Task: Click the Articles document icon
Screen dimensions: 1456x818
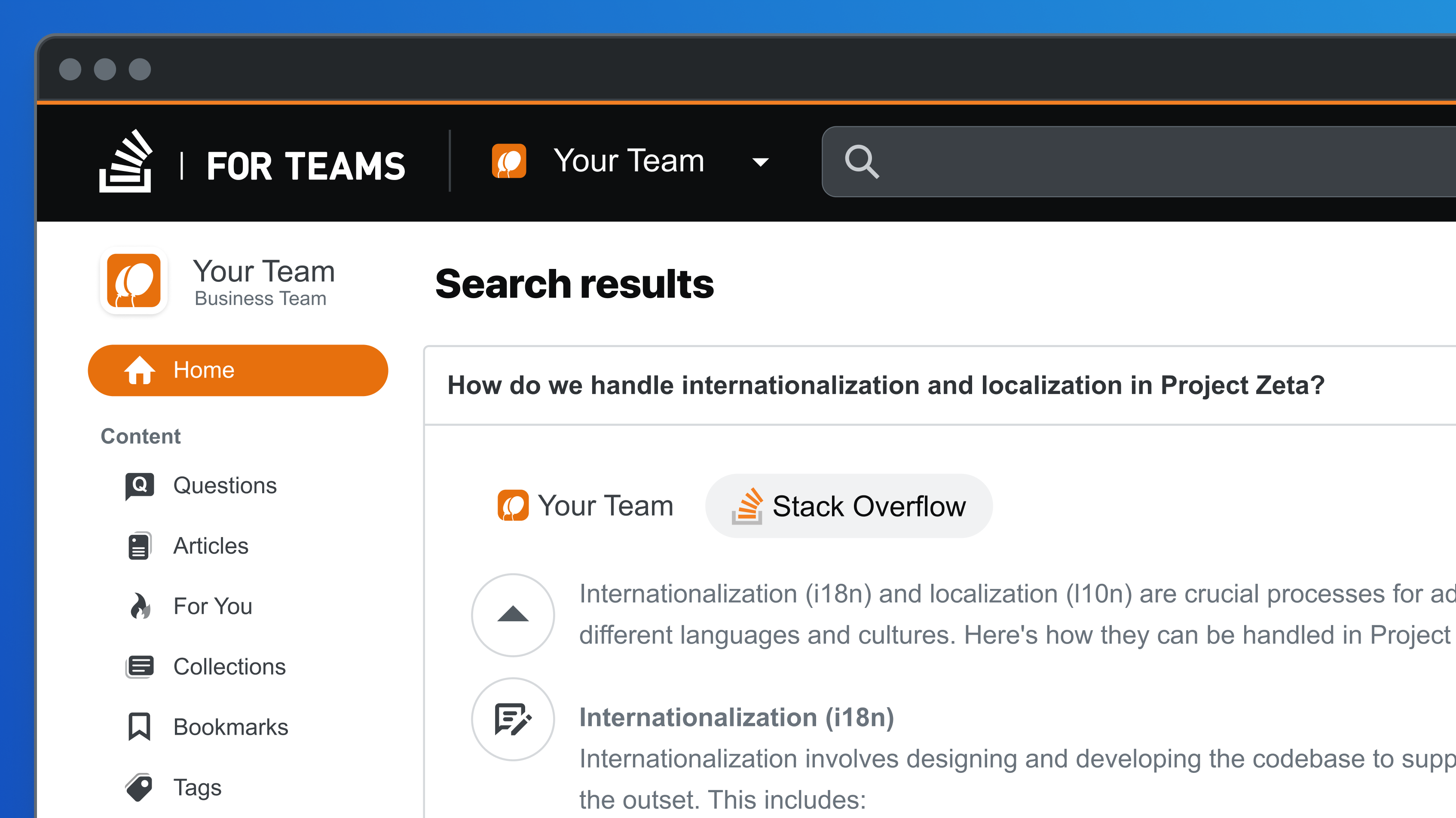Action: pyautogui.click(x=140, y=546)
